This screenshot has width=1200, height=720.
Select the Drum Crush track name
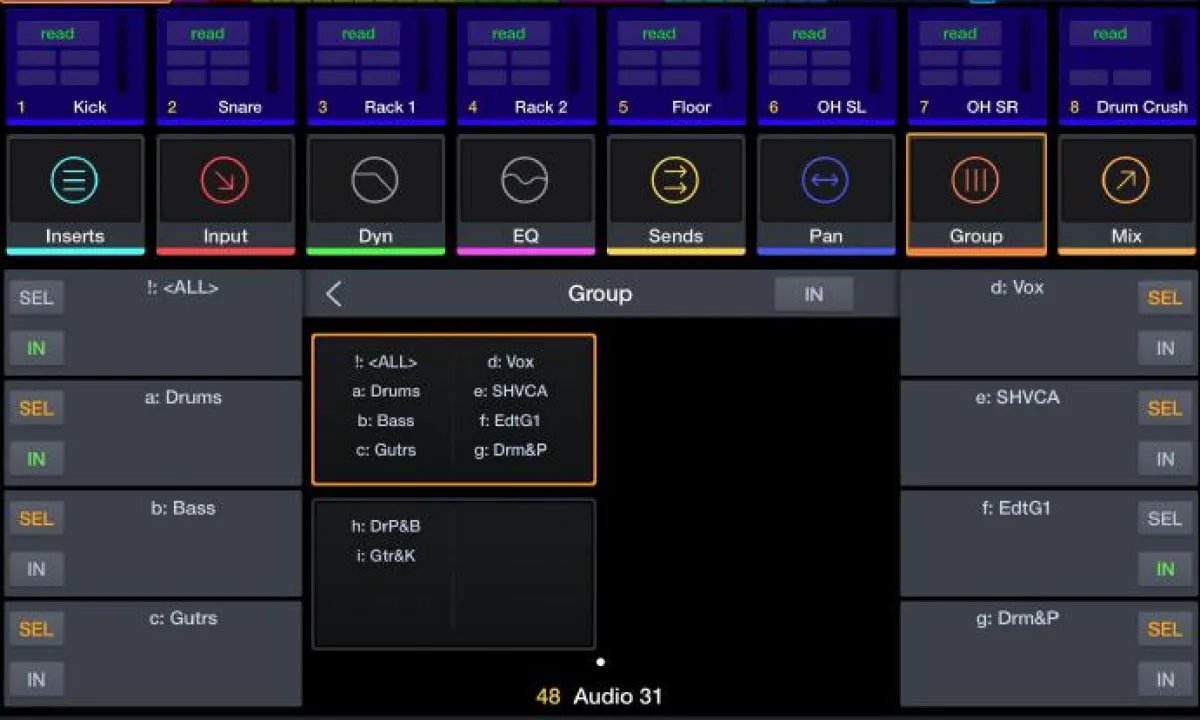coord(1142,106)
